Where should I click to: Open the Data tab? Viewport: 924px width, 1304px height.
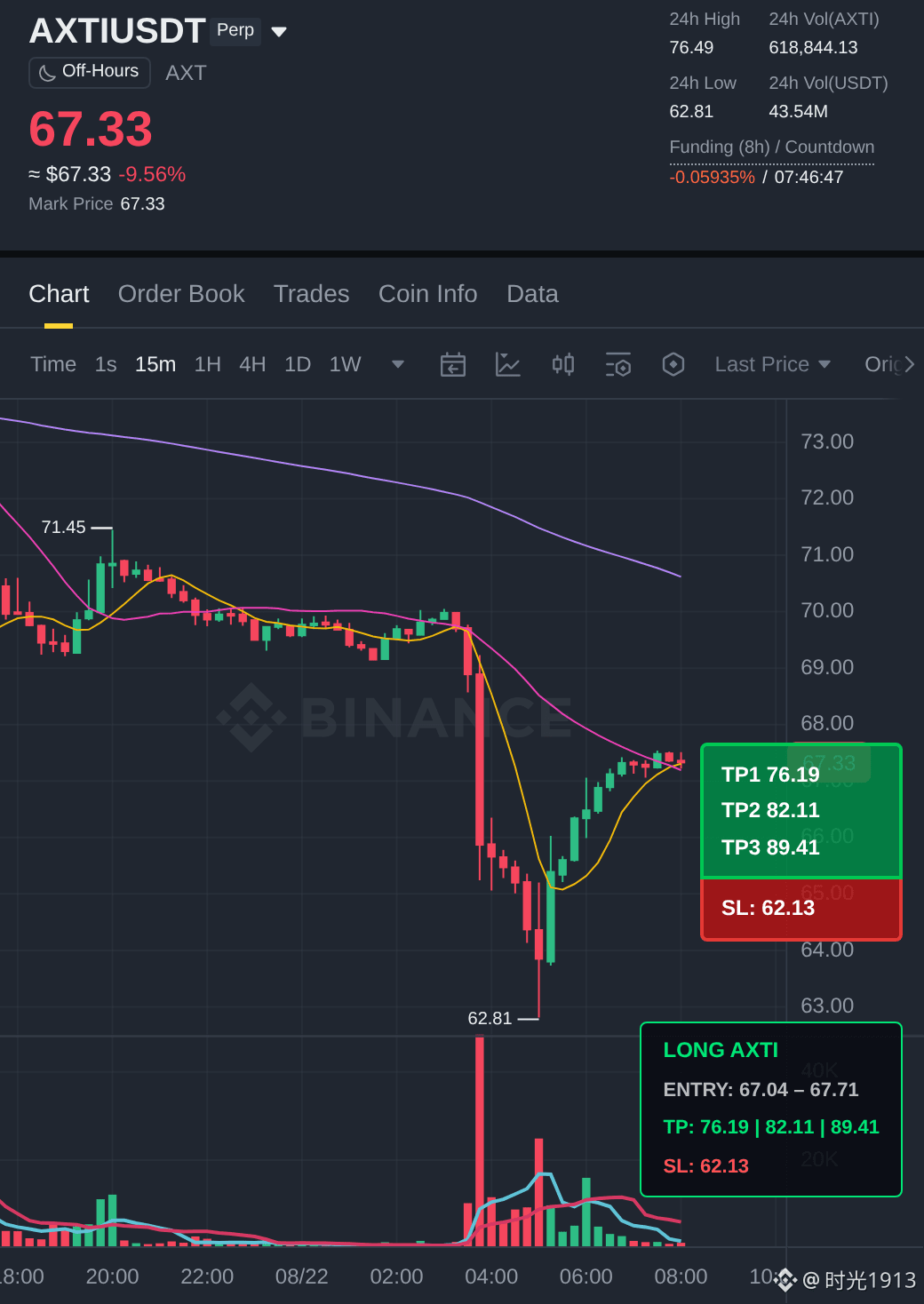pyautogui.click(x=532, y=294)
